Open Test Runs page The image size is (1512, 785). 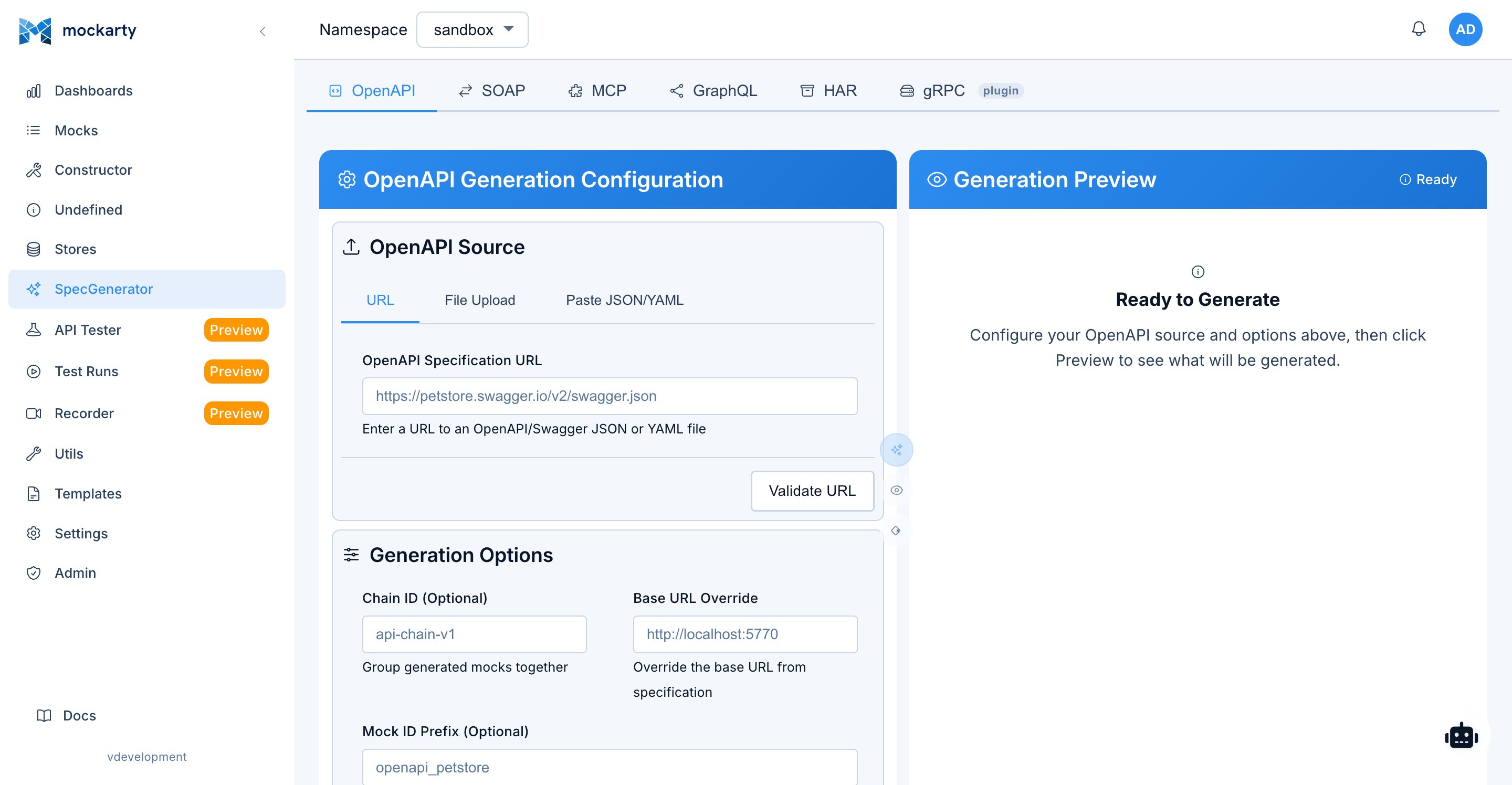pyautogui.click(x=147, y=372)
